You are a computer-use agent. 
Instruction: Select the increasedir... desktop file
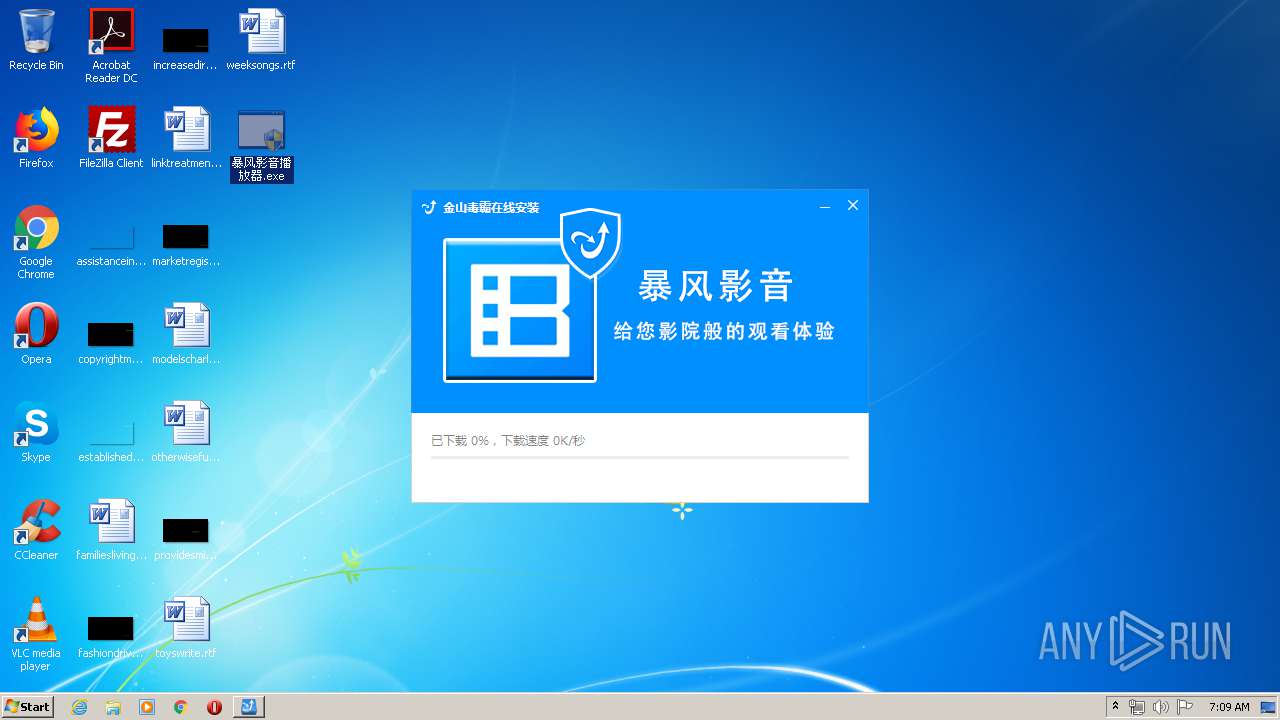pyautogui.click(x=185, y=48)
